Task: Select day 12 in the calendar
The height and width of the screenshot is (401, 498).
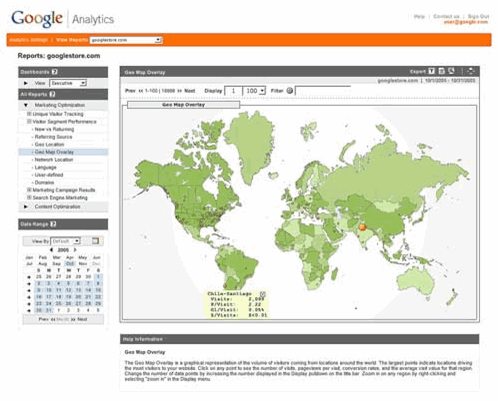Action: coord(68,290)
